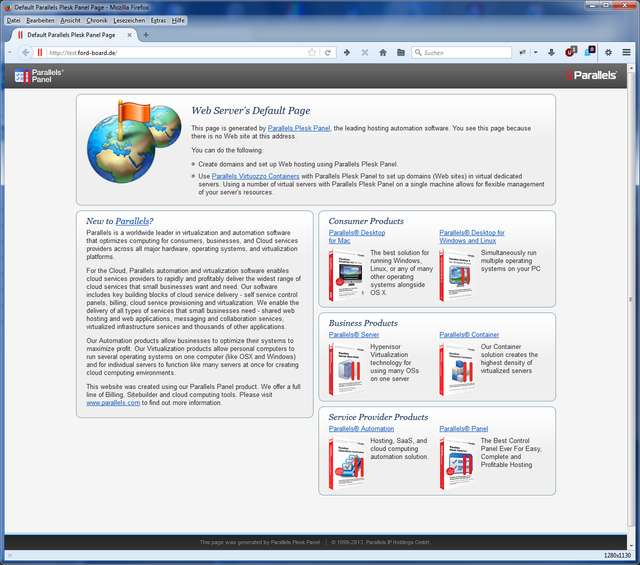This screenshot has height=565, width=640.
Task: Click the Parallels Panel product box image
Action: [458, 463]
